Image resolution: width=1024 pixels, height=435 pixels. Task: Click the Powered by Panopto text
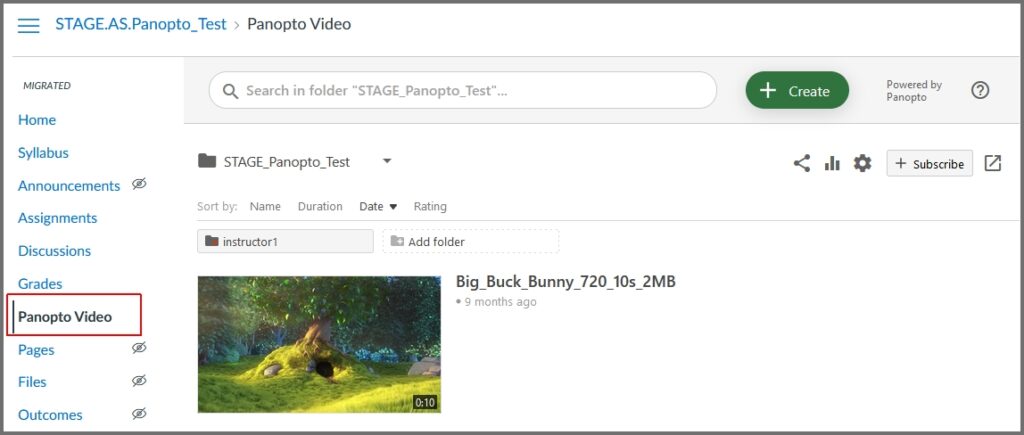914,91
